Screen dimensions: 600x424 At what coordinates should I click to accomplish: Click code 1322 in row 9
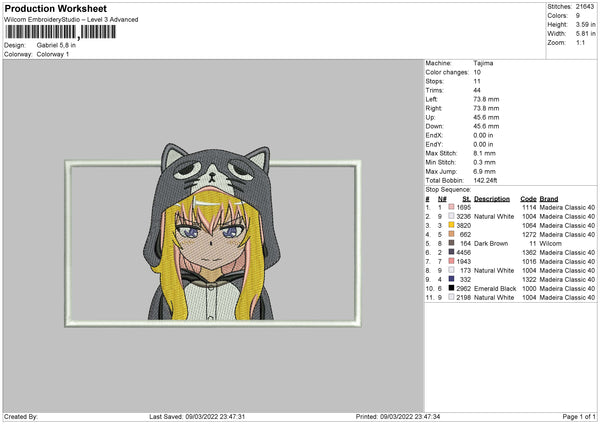(x=529, y=279)
